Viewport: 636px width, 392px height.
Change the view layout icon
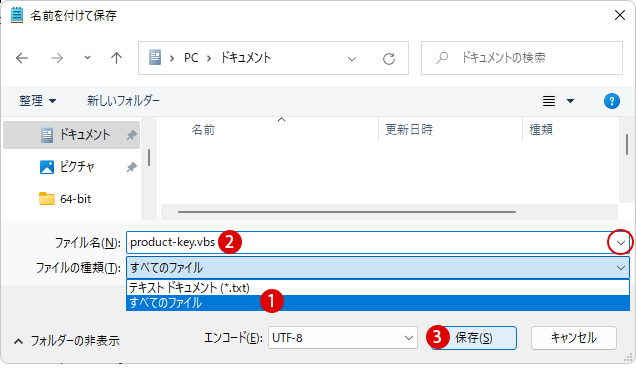[549, 101]
